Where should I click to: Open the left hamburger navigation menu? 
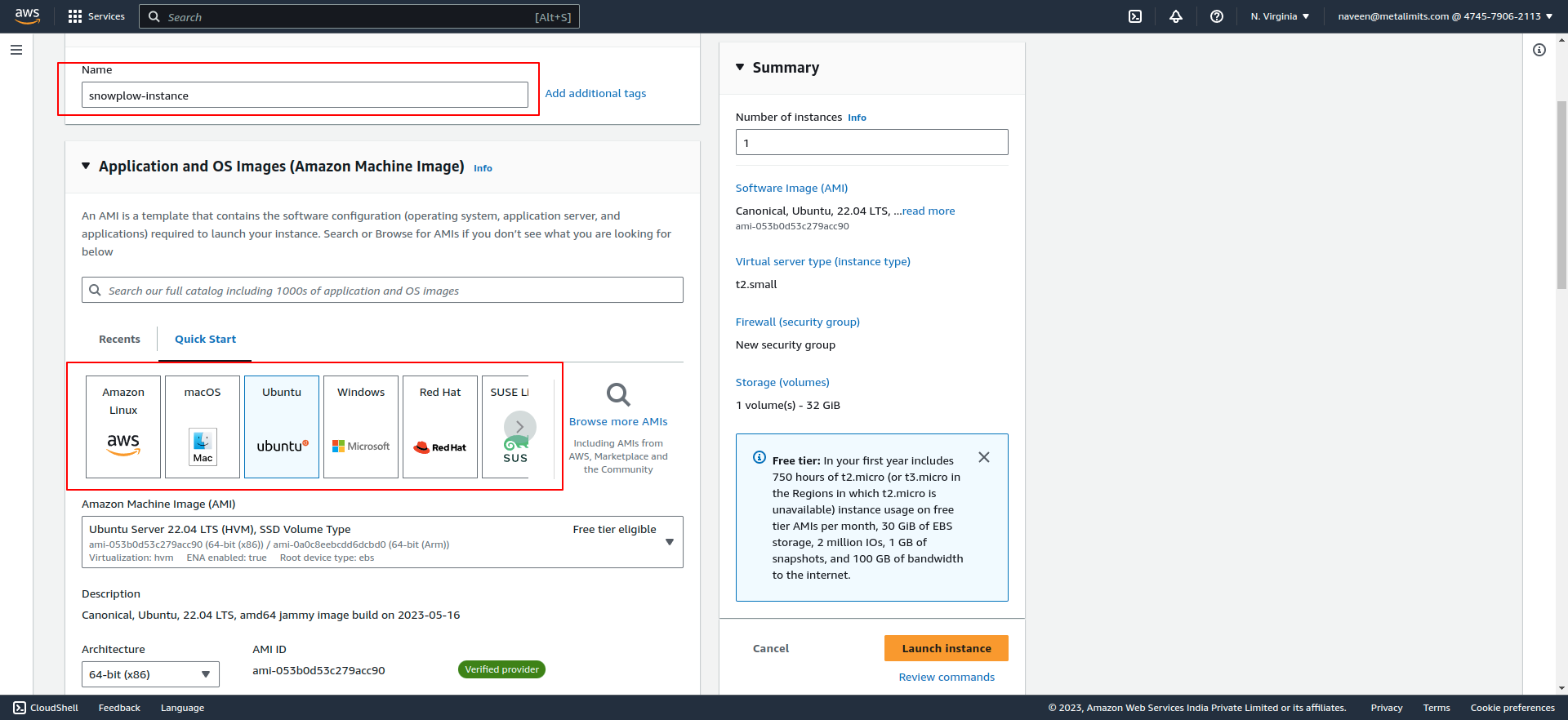[16, 50]
